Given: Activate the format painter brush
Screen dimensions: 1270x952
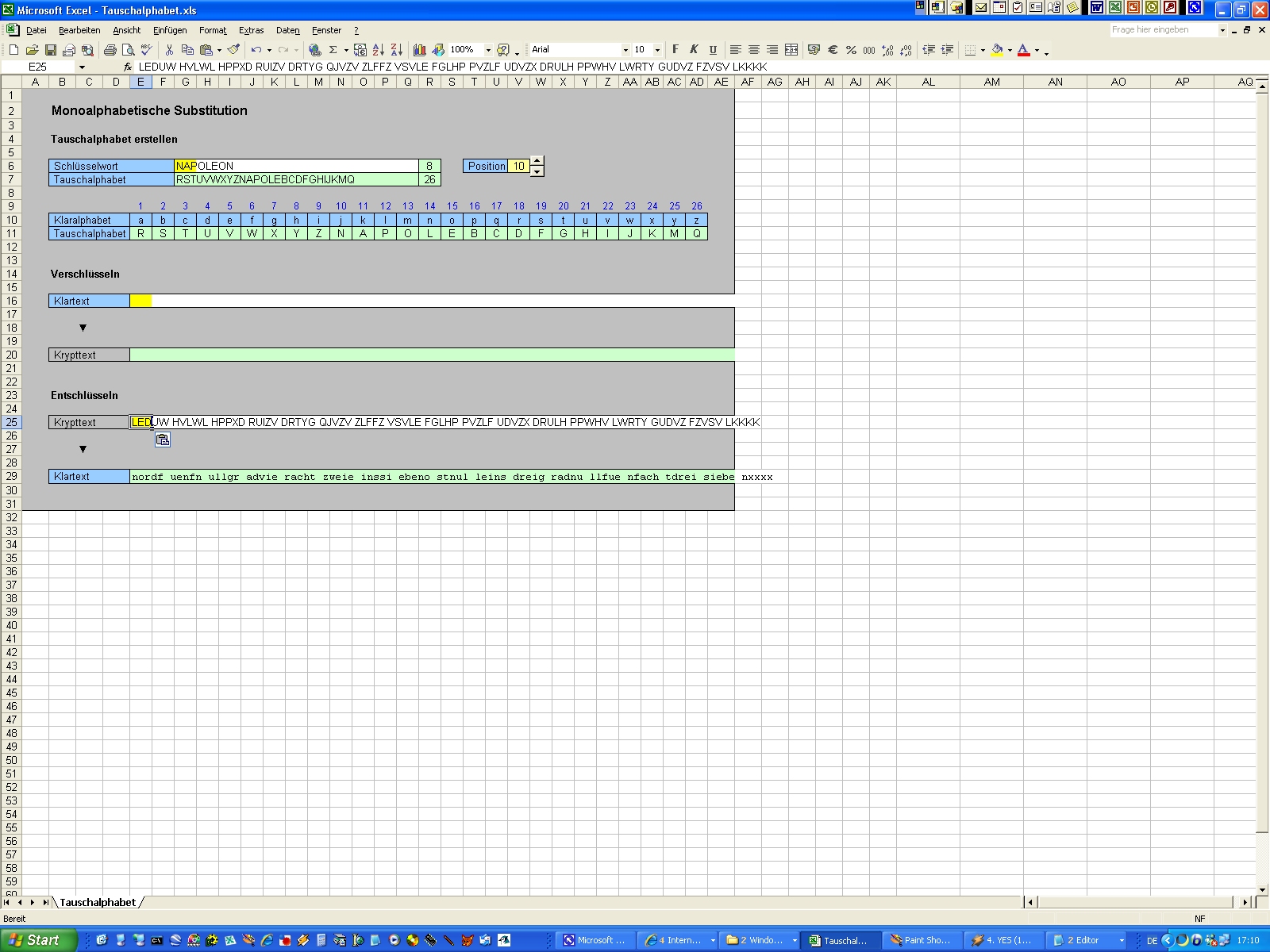Looking at the screenshot, I should [x=233, y=50].
